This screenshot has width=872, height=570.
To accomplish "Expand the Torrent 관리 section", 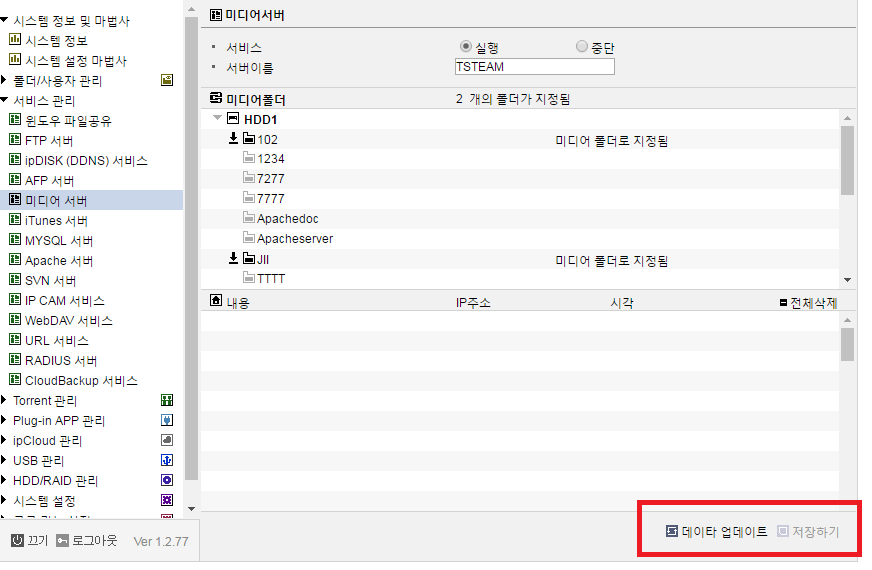I will pos(4,400).
